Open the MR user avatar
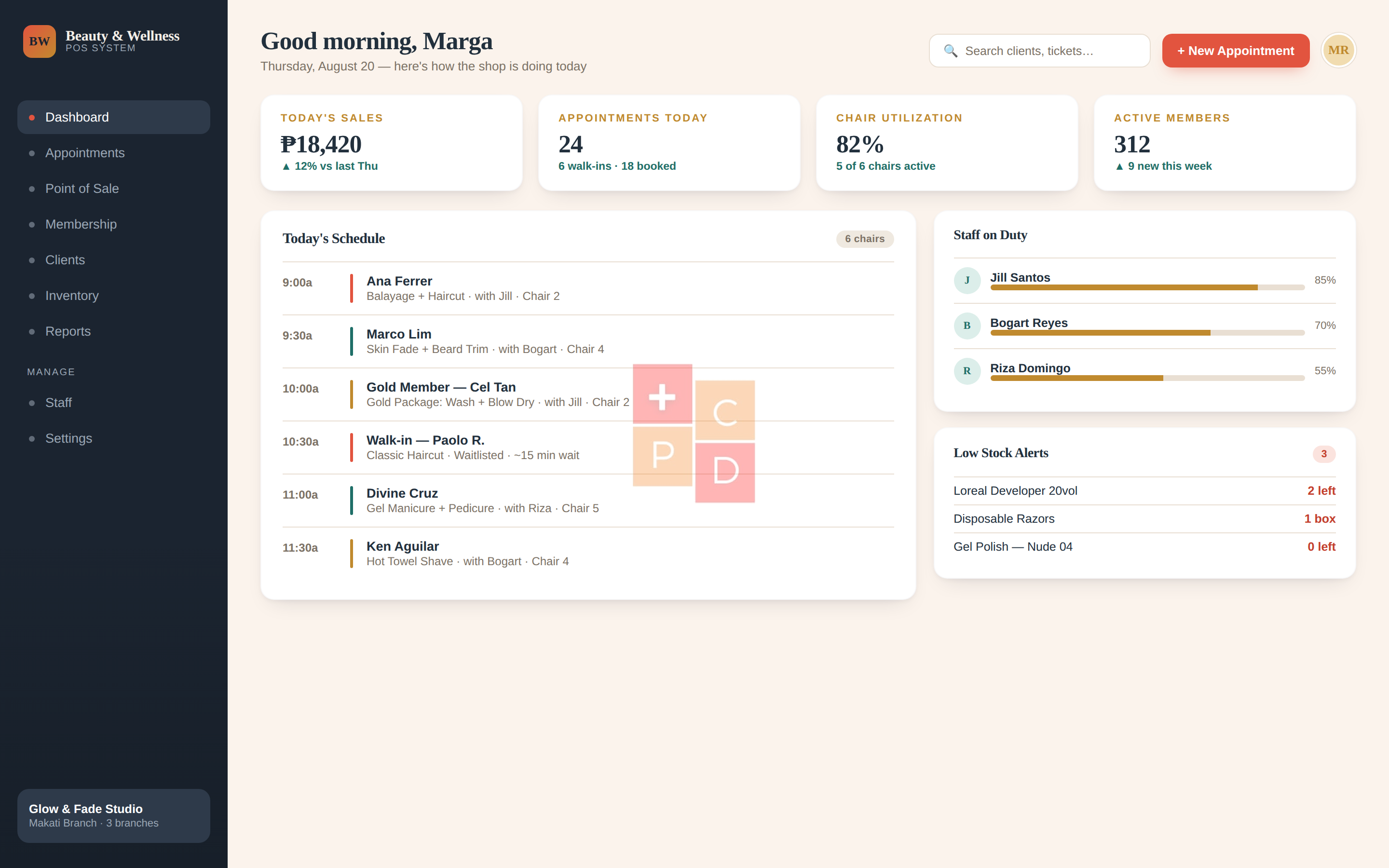This screenshot has width=1389, height=868. click(x=1338, y=51)
